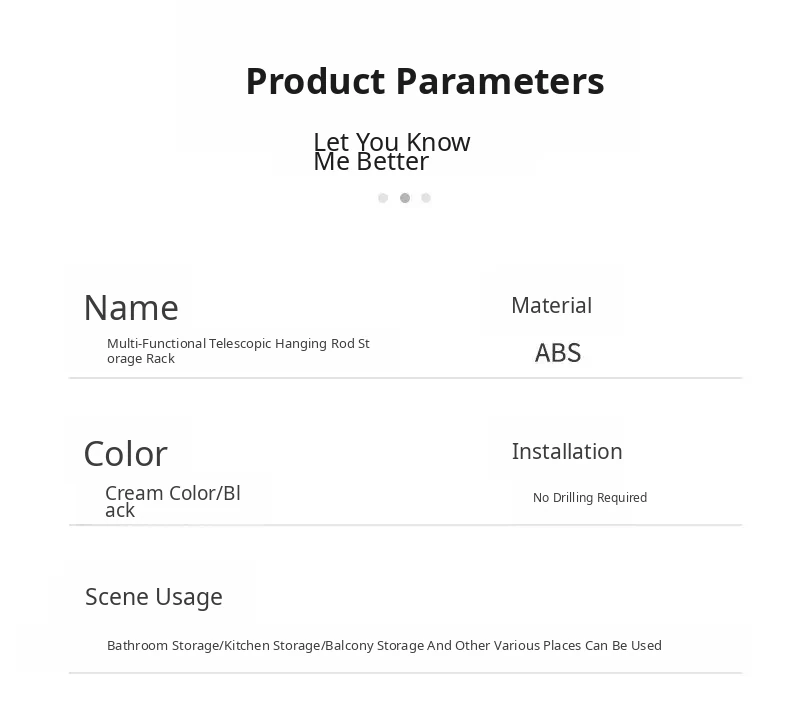This screenshot has width=790, height=710.
Task: Select the "Scene Usage" label
Action: click(154, 597)
